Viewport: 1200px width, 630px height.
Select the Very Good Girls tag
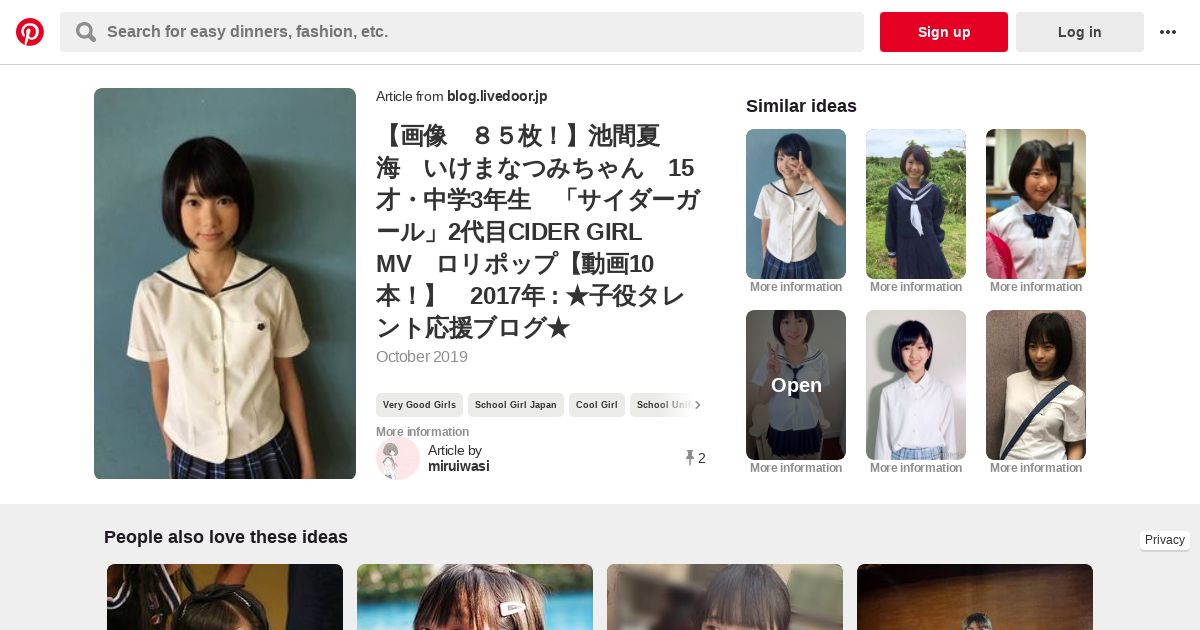419,405
